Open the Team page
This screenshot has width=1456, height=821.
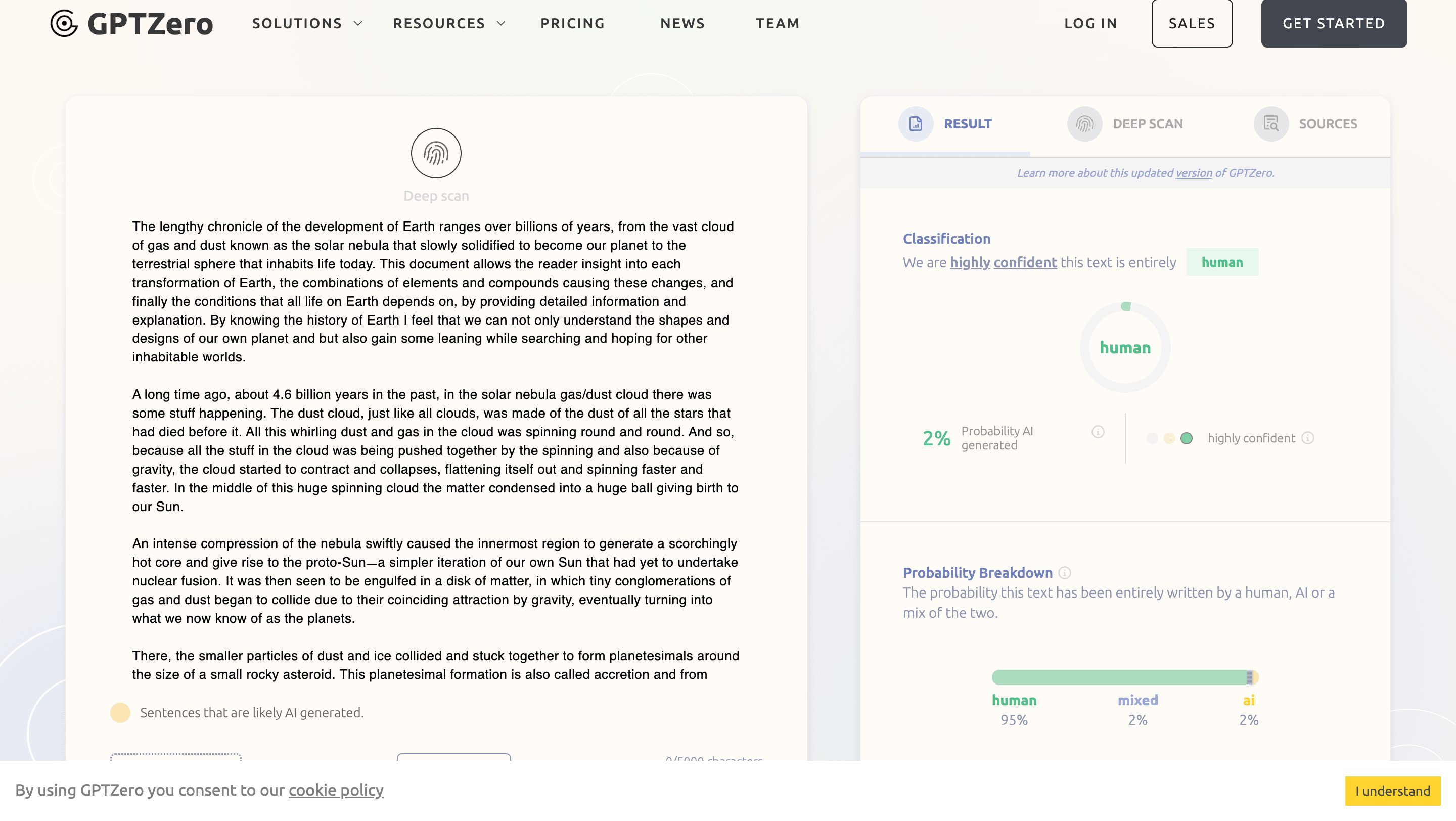click(x=778, y=23)
